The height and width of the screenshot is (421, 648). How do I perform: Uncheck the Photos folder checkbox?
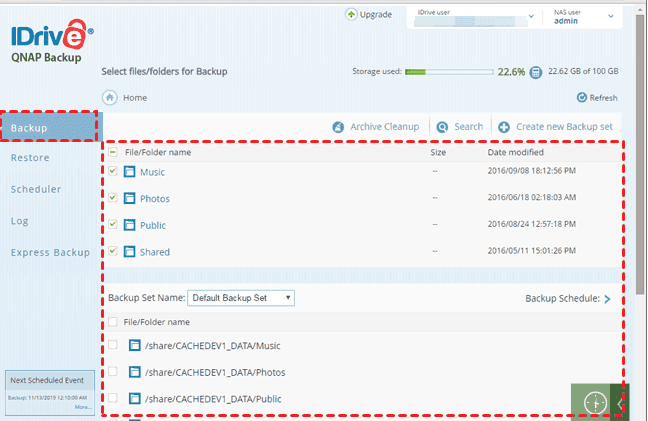(x=112, y=197)
